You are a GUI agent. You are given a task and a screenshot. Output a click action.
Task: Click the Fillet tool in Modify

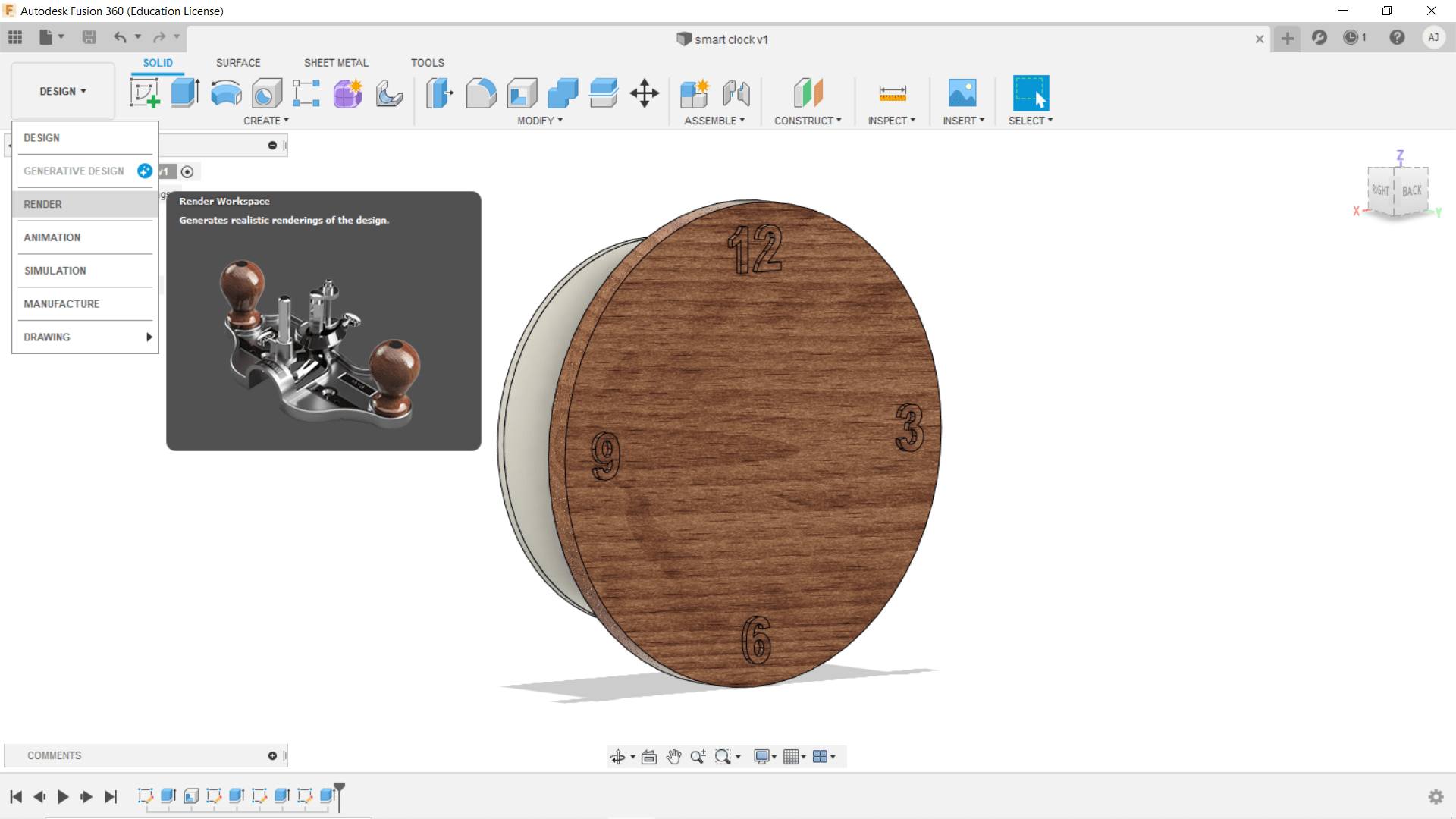(x=481, y=93)
